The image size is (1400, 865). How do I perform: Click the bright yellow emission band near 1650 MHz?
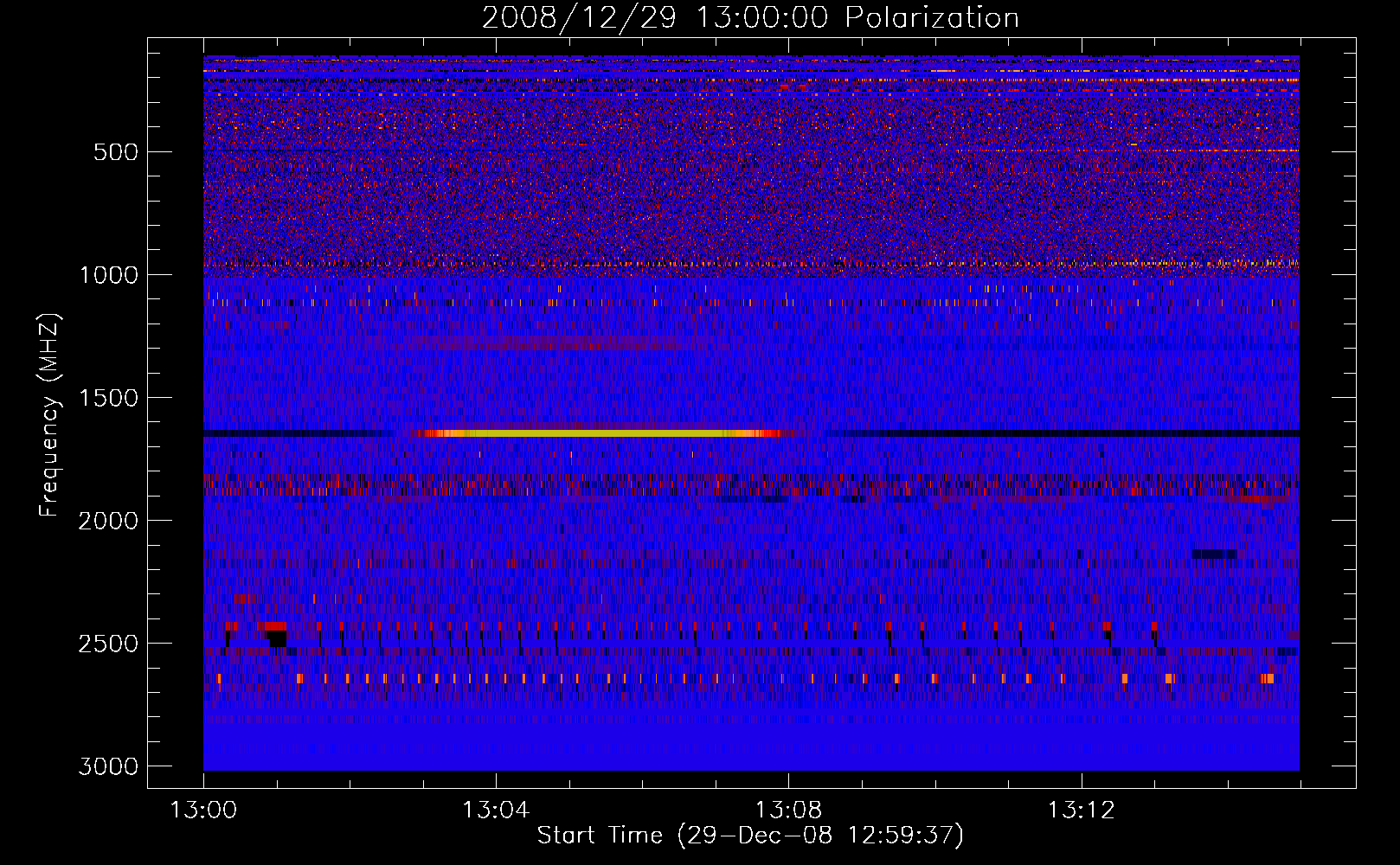(x=597, y=432)
